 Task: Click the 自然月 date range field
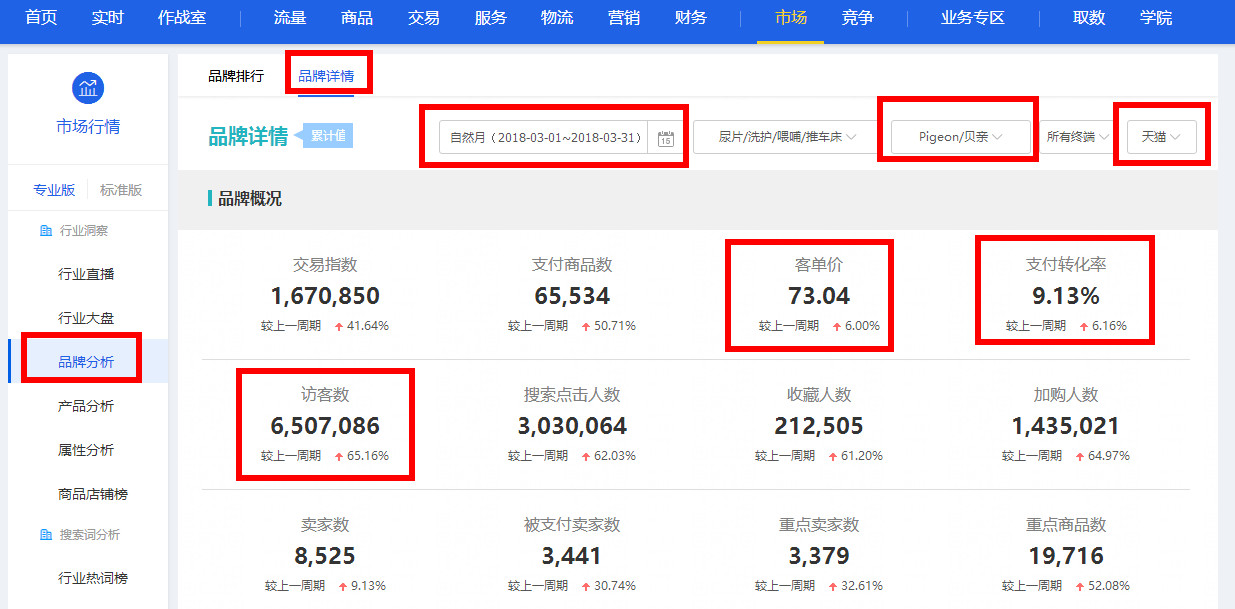545,138
